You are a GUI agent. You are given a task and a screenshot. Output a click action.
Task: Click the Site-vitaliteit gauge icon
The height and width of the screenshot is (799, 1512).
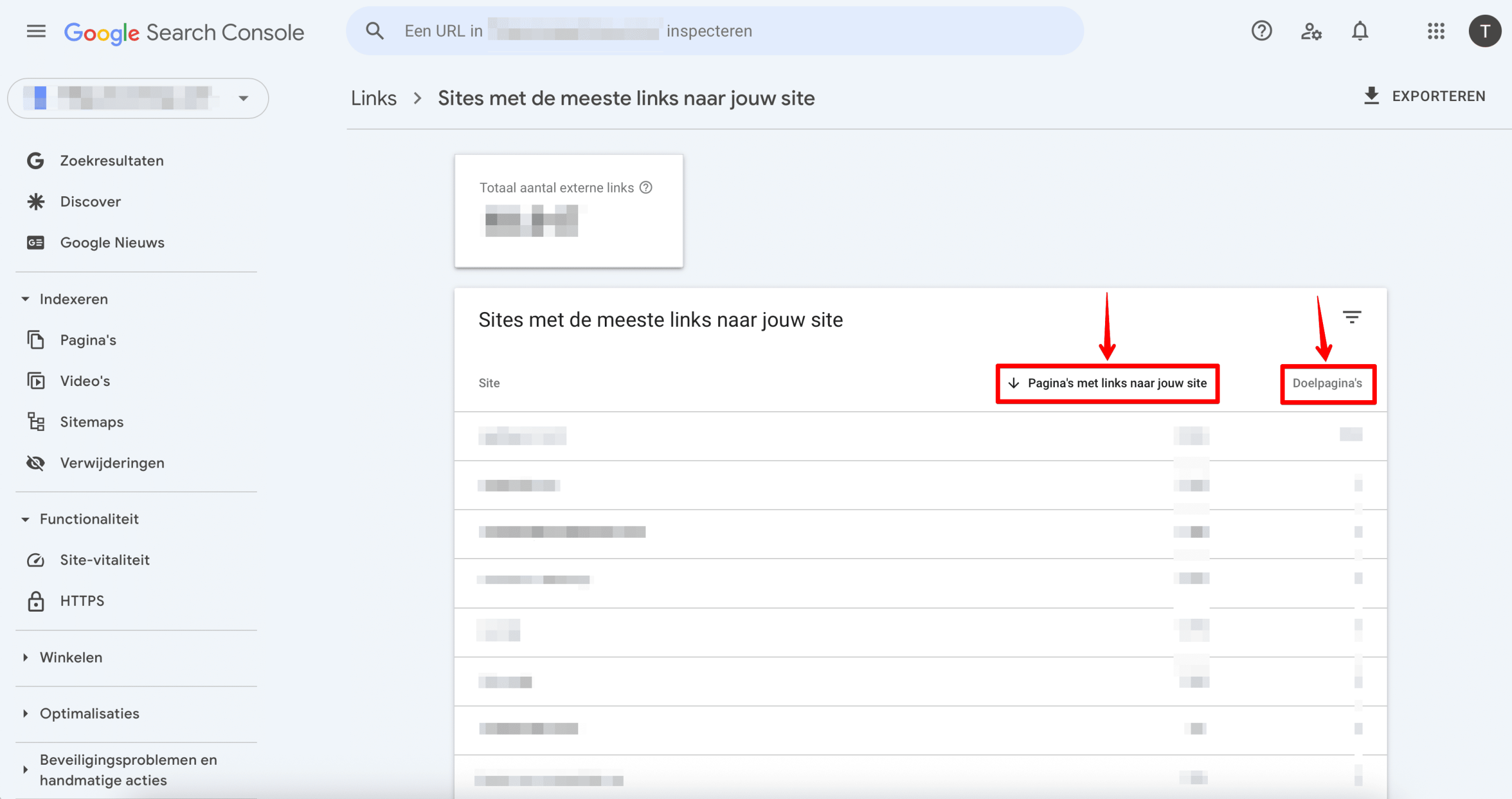35,560
